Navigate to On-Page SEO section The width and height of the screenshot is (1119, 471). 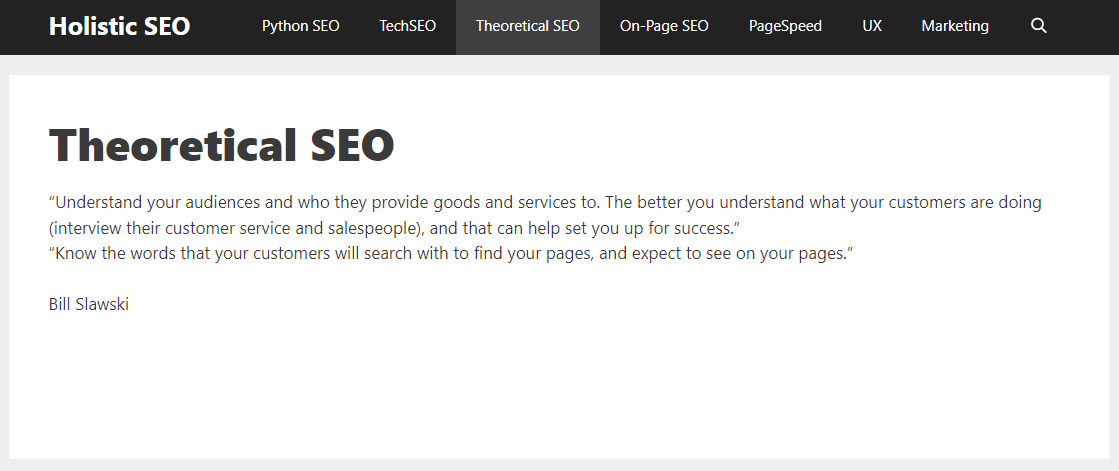tap(664, 26)
